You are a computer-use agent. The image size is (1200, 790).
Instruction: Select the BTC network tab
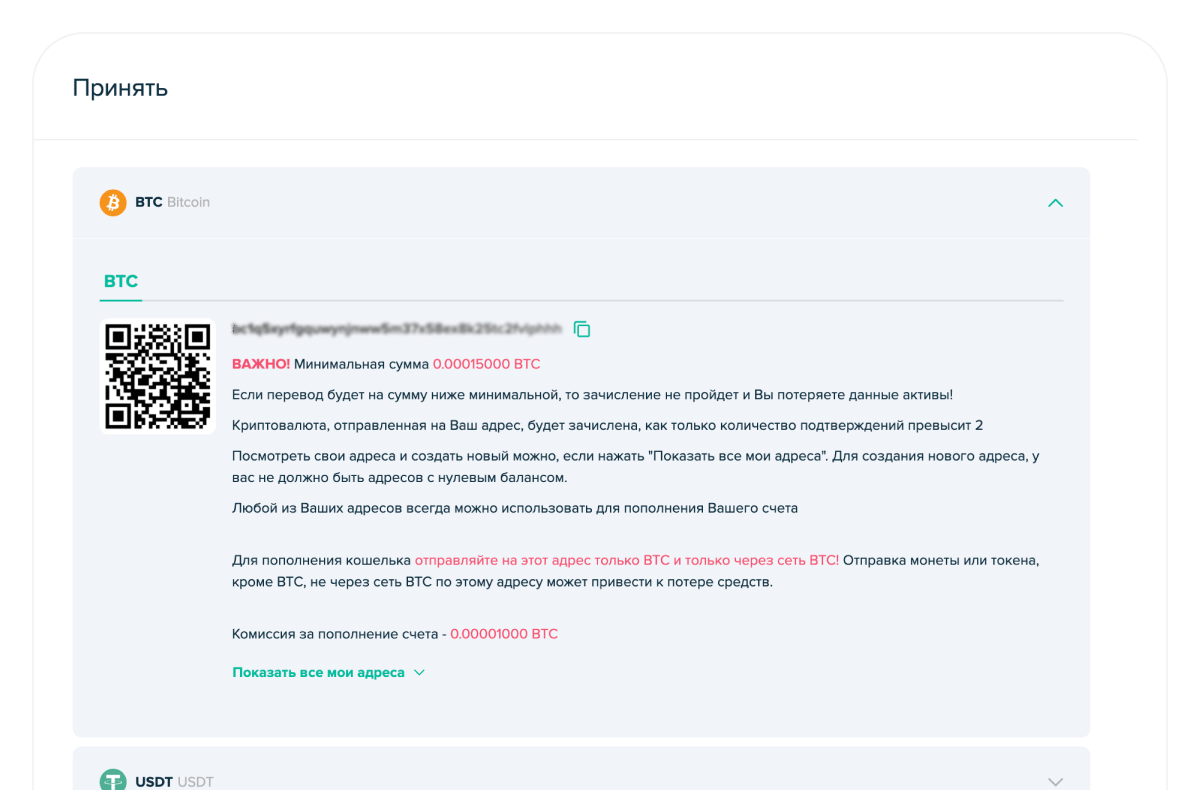pos(121,282)
